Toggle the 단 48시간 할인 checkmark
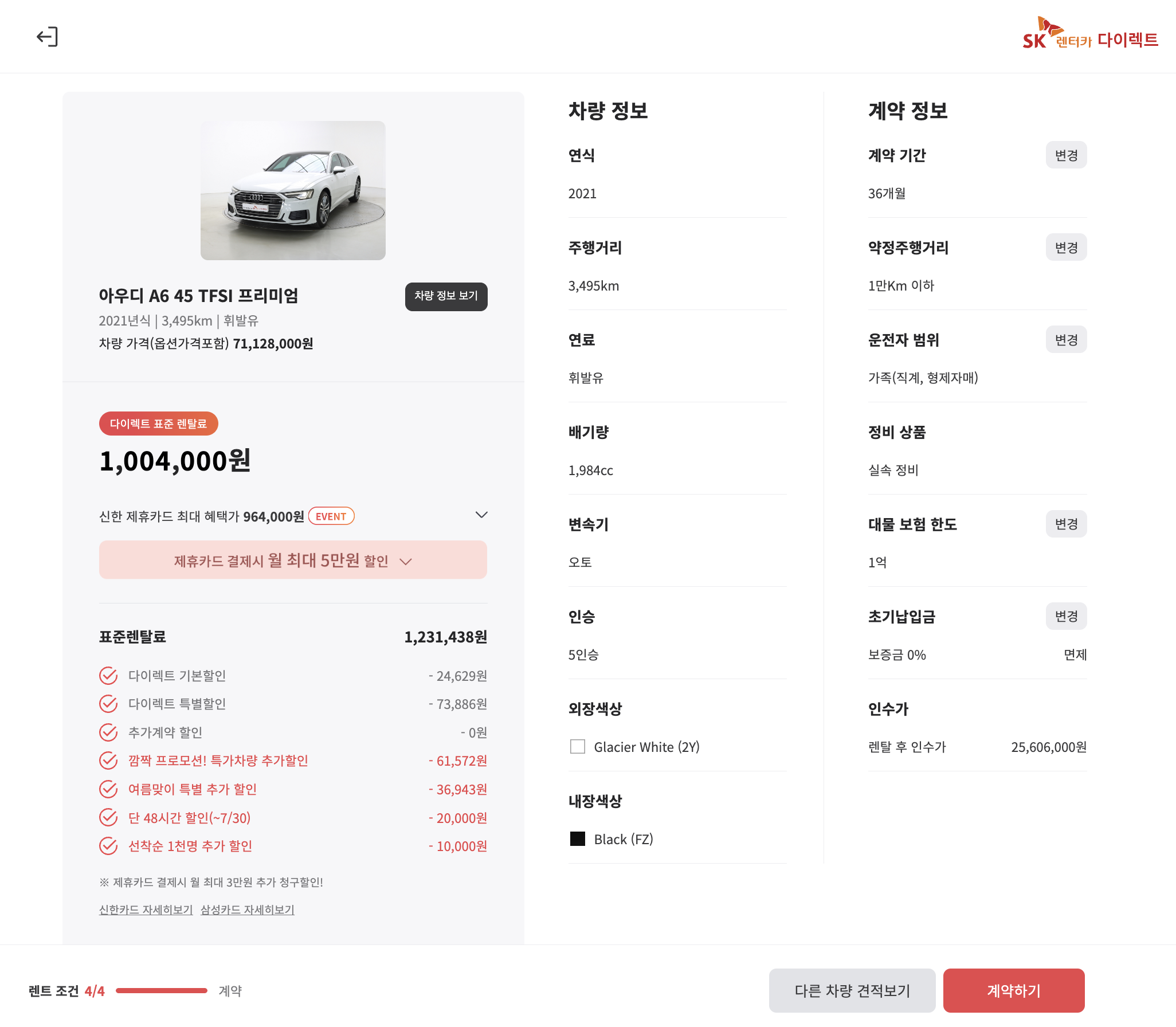The width and height of the screenshot is (1176, 1027). (108, 818)
